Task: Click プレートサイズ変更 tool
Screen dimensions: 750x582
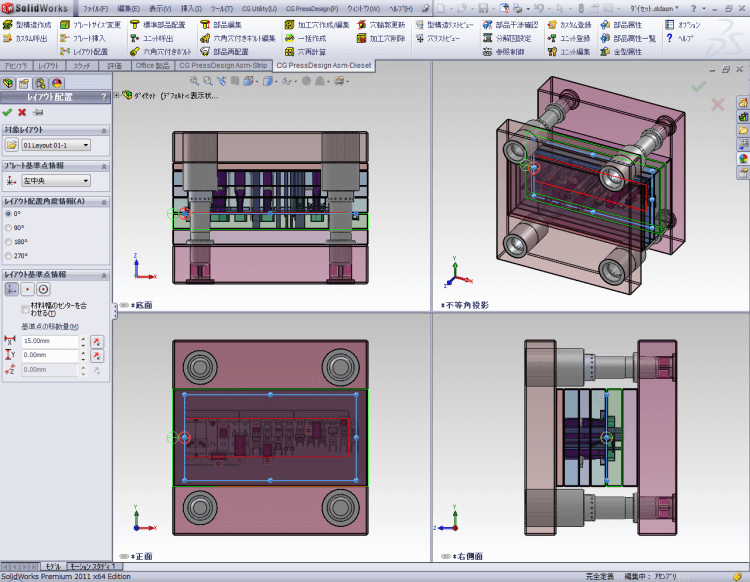Action: (x=91, y=25)
